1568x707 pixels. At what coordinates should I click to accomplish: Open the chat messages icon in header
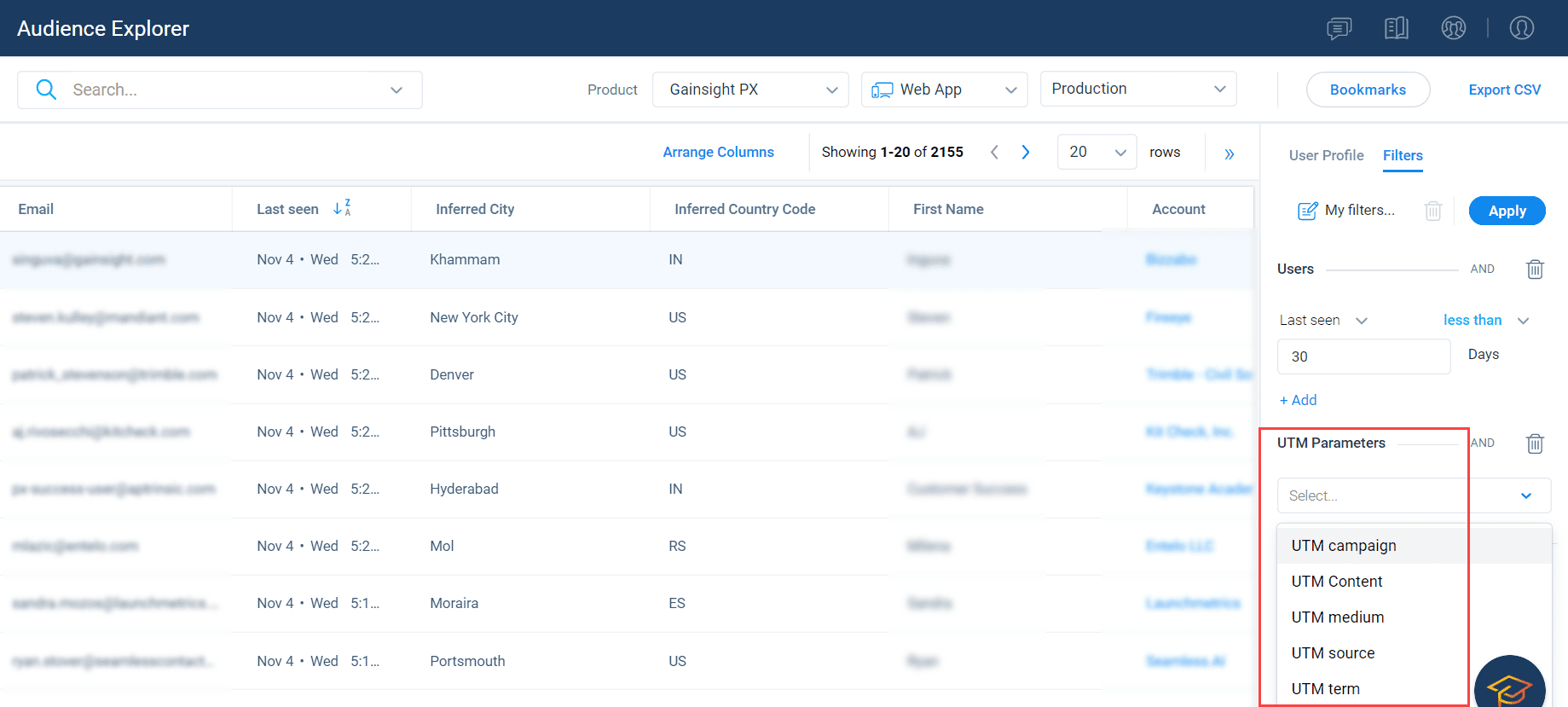[x=1339, y=28]
